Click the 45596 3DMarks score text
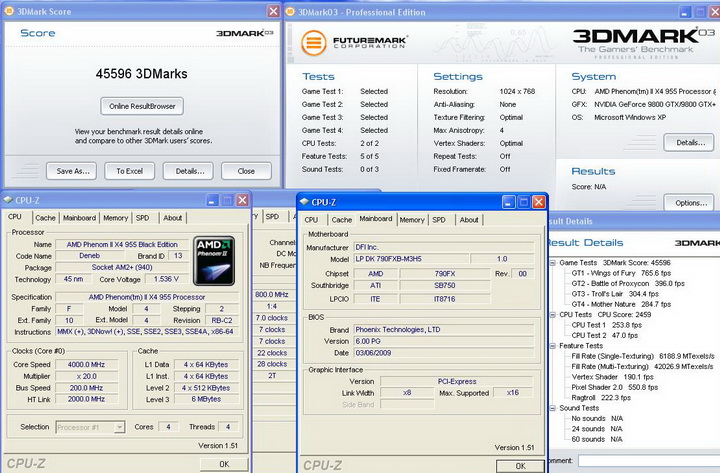This screenshot has width=720, height=473. click(x=141, y=74)
